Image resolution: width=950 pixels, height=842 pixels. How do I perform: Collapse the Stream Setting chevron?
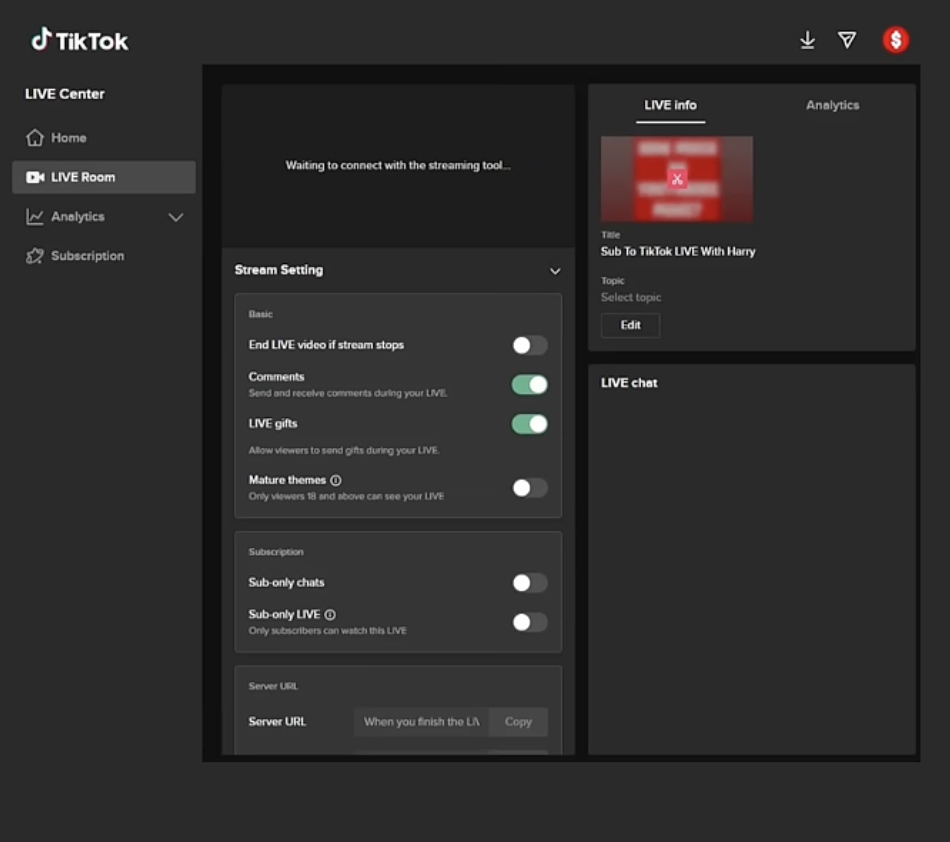[x=555, y=271]
